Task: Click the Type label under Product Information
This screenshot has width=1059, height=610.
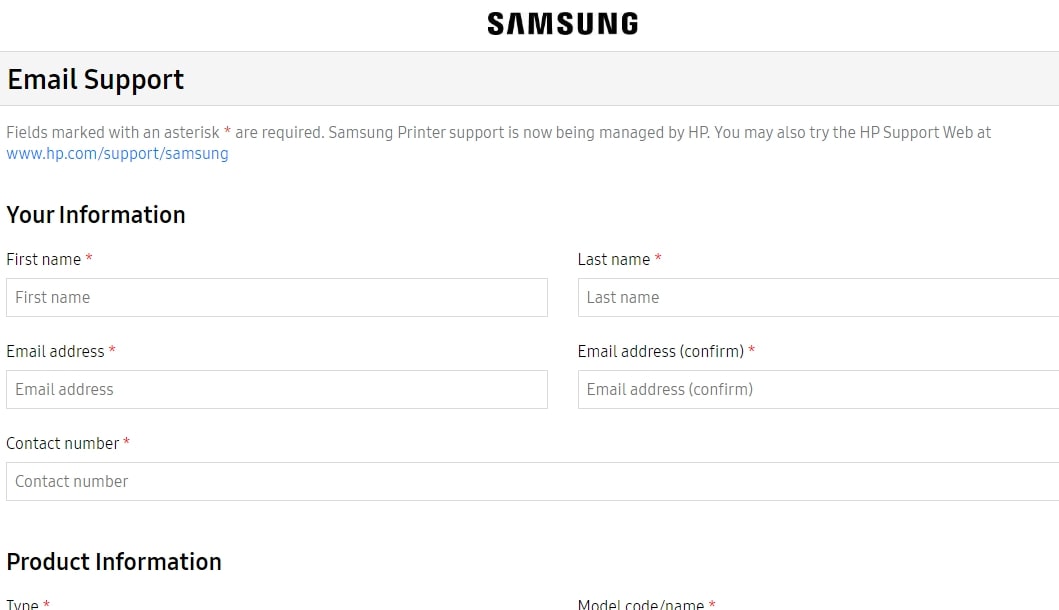Action: (x=22, y=604)
